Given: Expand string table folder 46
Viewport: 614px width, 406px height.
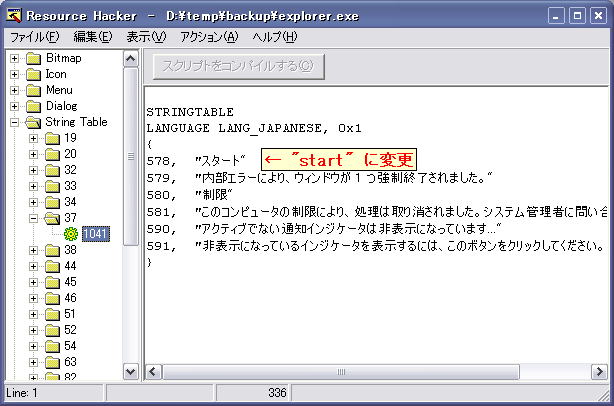Looking at the screenshot, I should [x=34, y=299].
